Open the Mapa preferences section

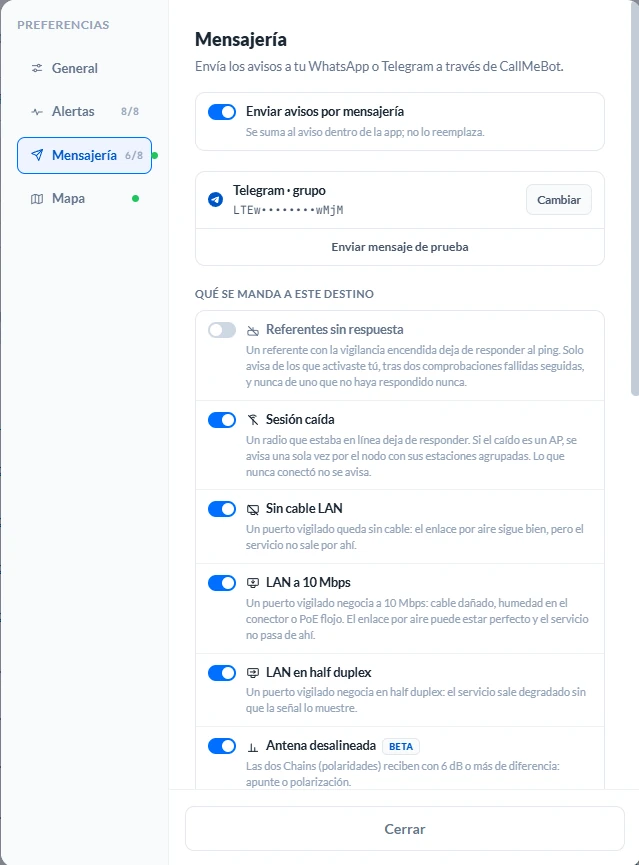pyautogui.click(x=84, y=199)
